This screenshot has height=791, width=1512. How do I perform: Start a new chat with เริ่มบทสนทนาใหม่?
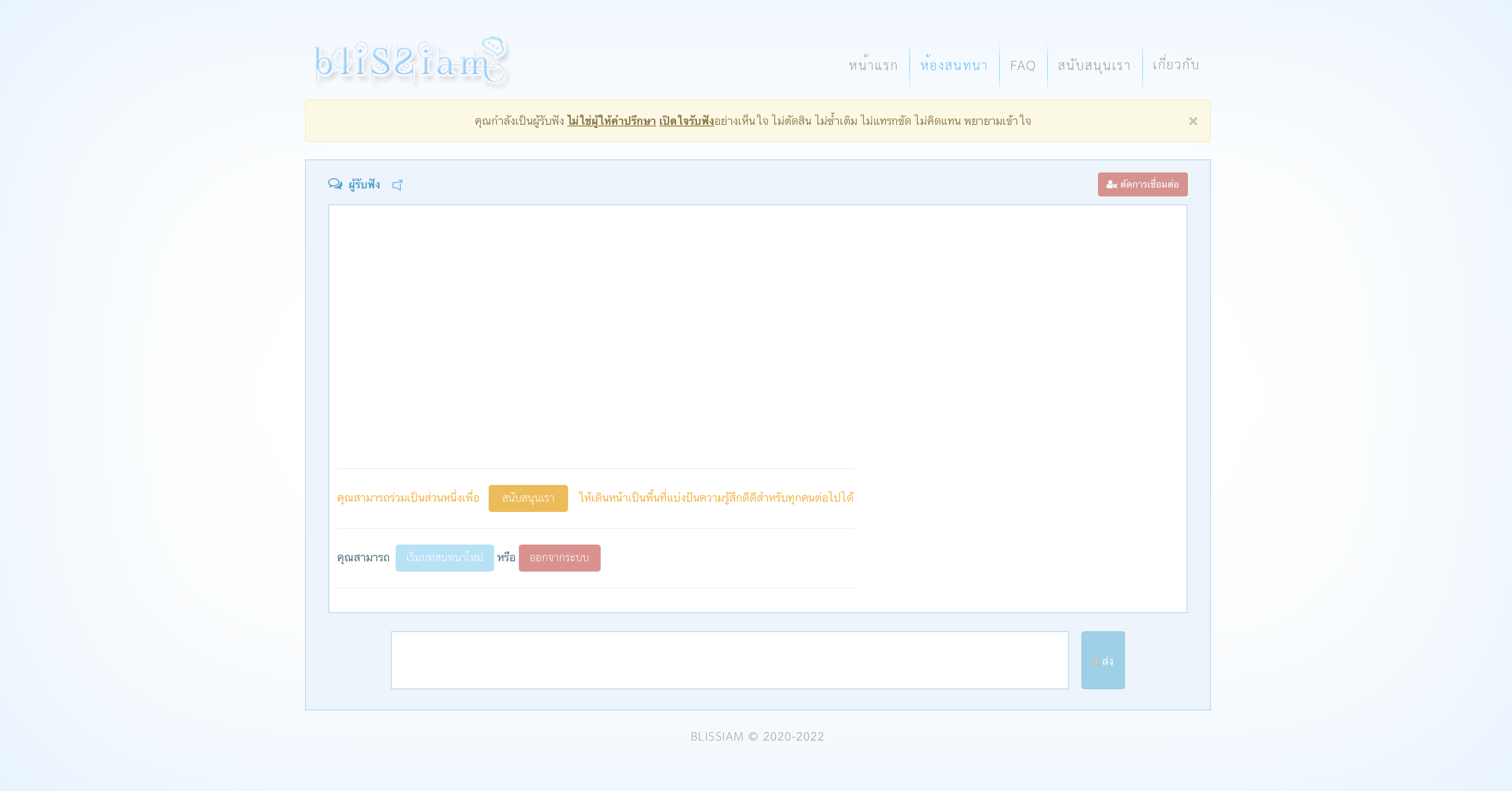click(444, 557)
